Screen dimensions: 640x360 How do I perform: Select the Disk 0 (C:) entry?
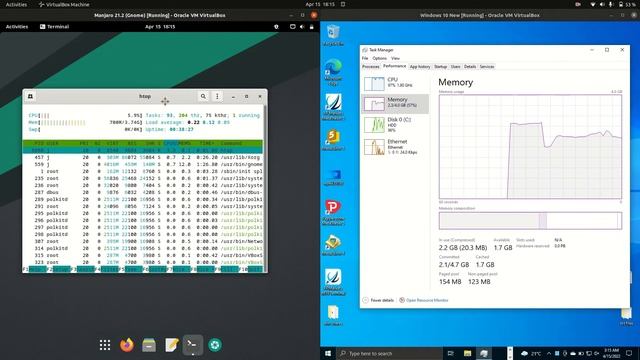point(395,124)
